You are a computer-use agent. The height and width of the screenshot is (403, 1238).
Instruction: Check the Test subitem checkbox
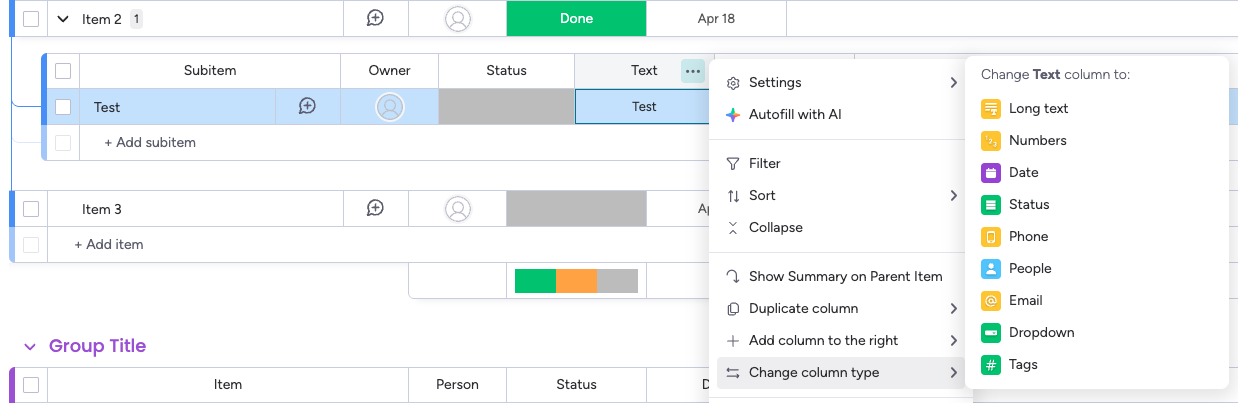[63, 106]
